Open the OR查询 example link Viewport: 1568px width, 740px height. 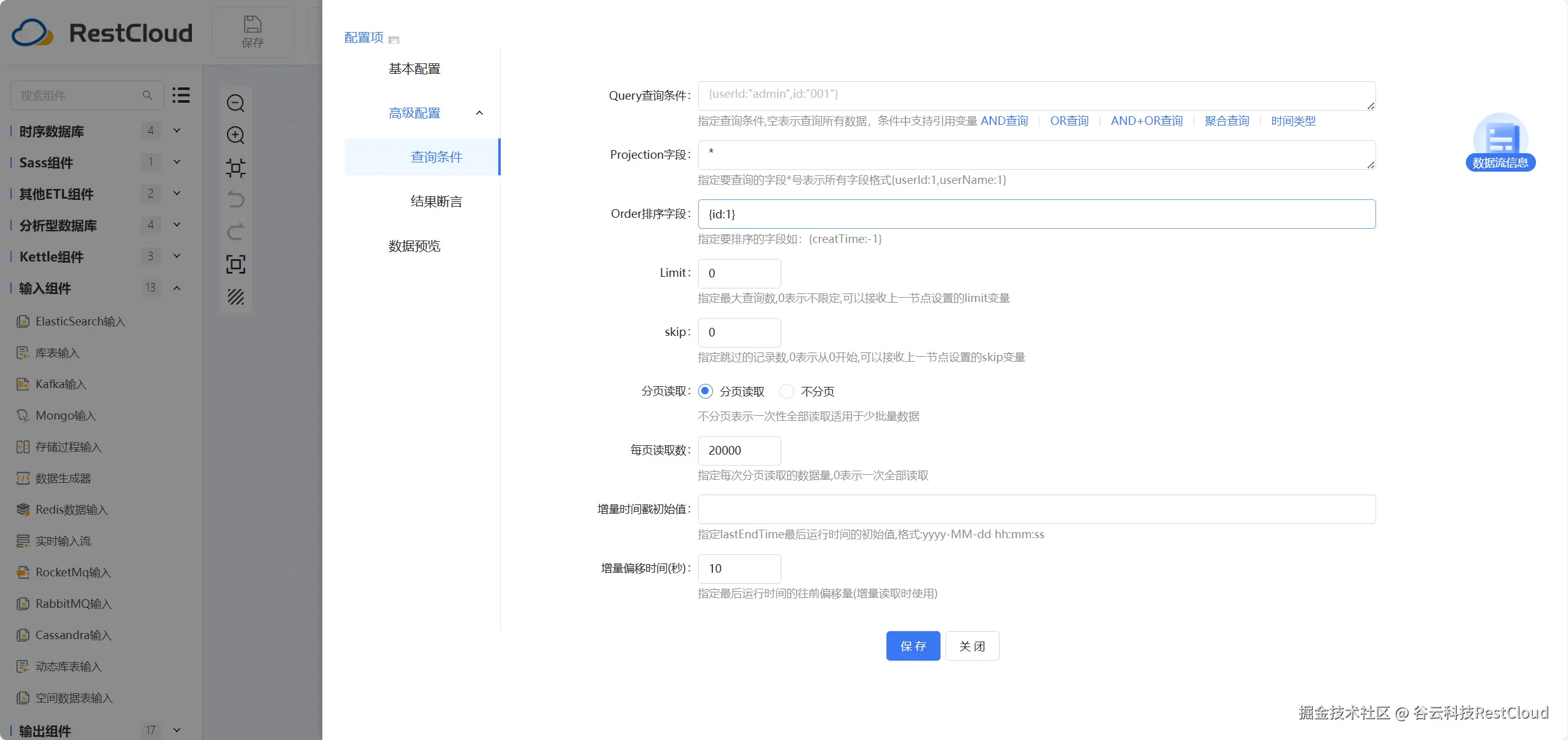click(1069, 121)
